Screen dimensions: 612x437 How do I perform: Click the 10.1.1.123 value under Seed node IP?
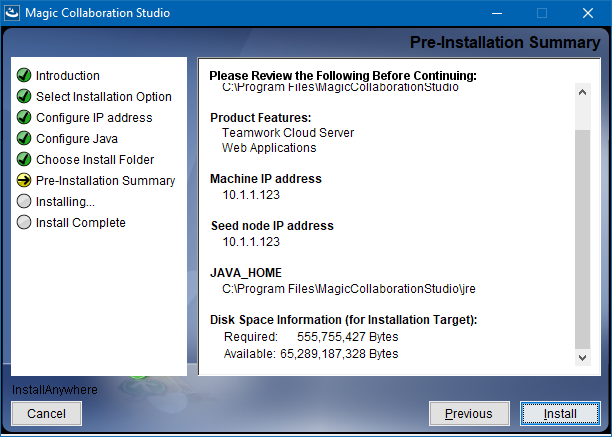[x=251, y=242]
